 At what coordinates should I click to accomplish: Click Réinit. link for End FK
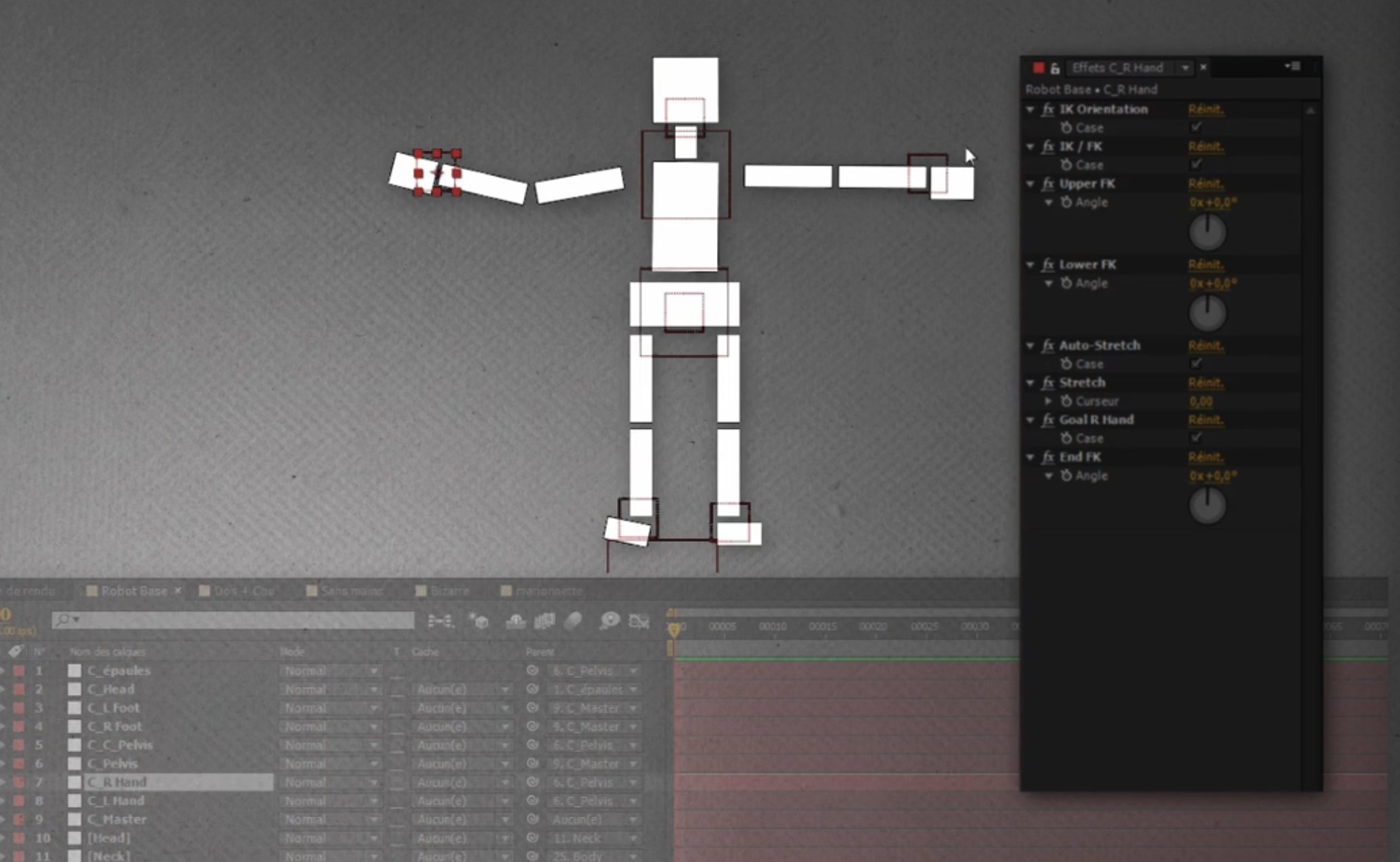[1206, 457]
